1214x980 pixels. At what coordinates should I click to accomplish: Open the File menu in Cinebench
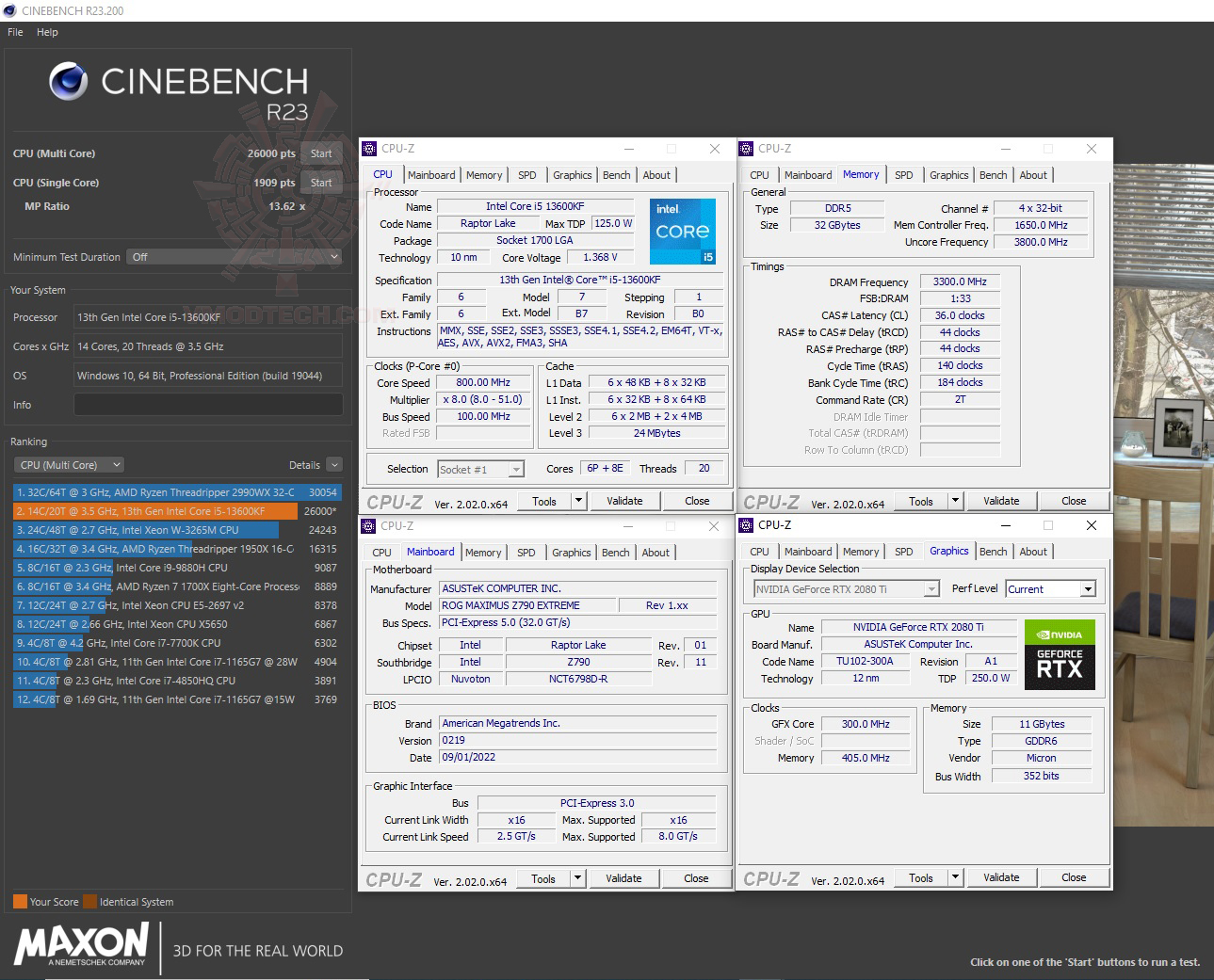(15, 32)
